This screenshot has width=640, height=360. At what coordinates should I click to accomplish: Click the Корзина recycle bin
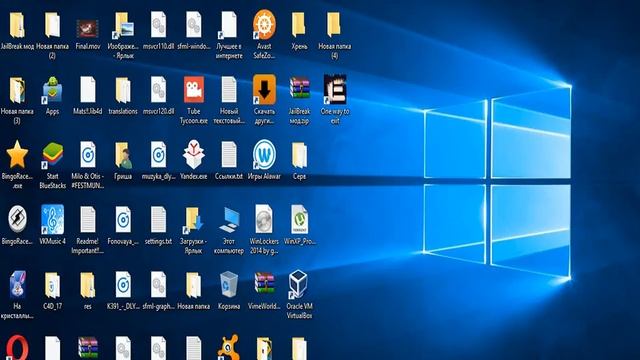[x=229, y=284]
